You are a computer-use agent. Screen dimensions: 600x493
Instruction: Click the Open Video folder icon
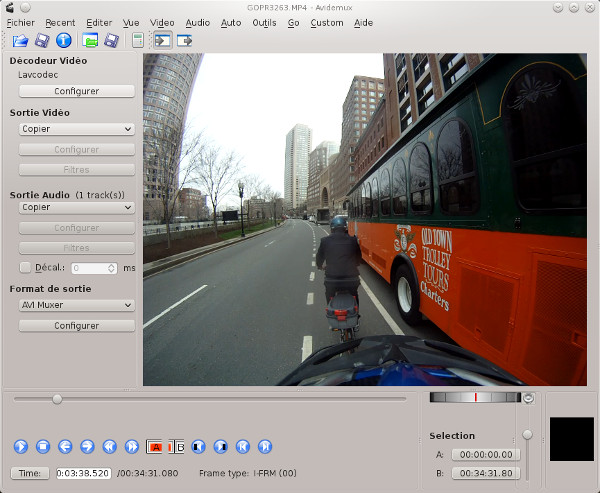click(20, 41)
